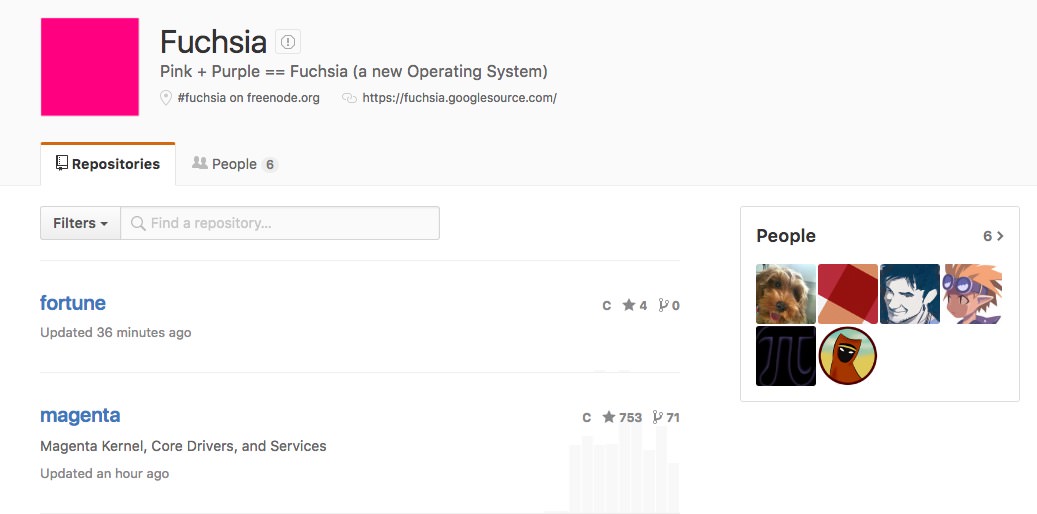Switch to the People tab
Viewport: 1037px width, 514px height.
coord(235,164)
